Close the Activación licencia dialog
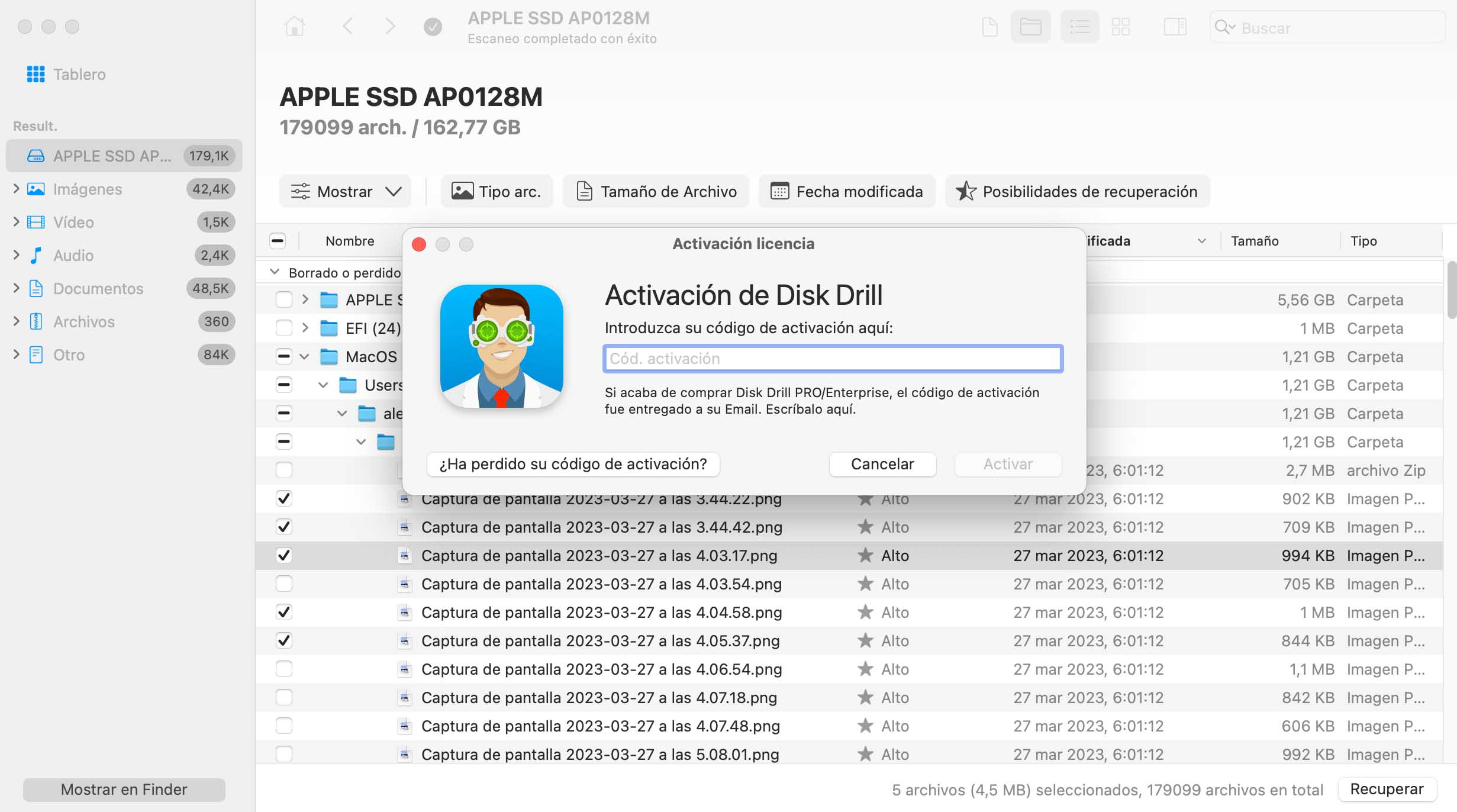This screenshot has height=812, width=1457. tap(419, 244)
